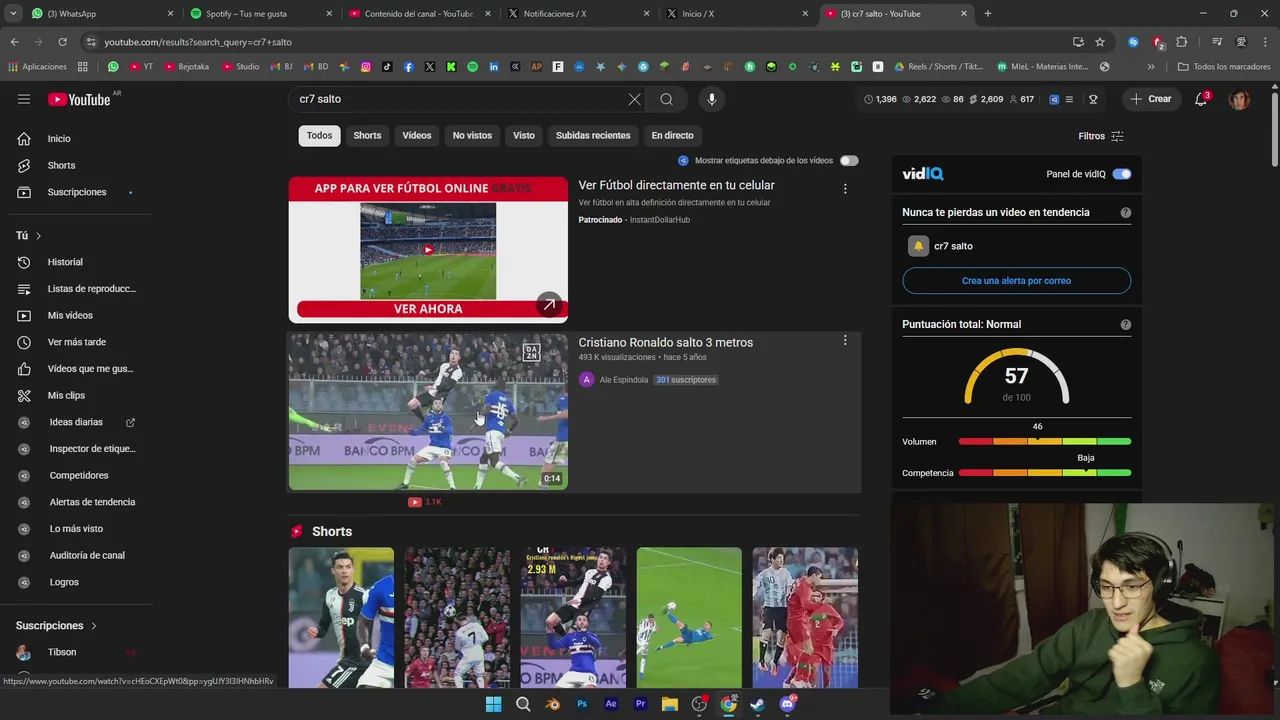
Task: Open the Windows Start button
Action: (493, 704)
